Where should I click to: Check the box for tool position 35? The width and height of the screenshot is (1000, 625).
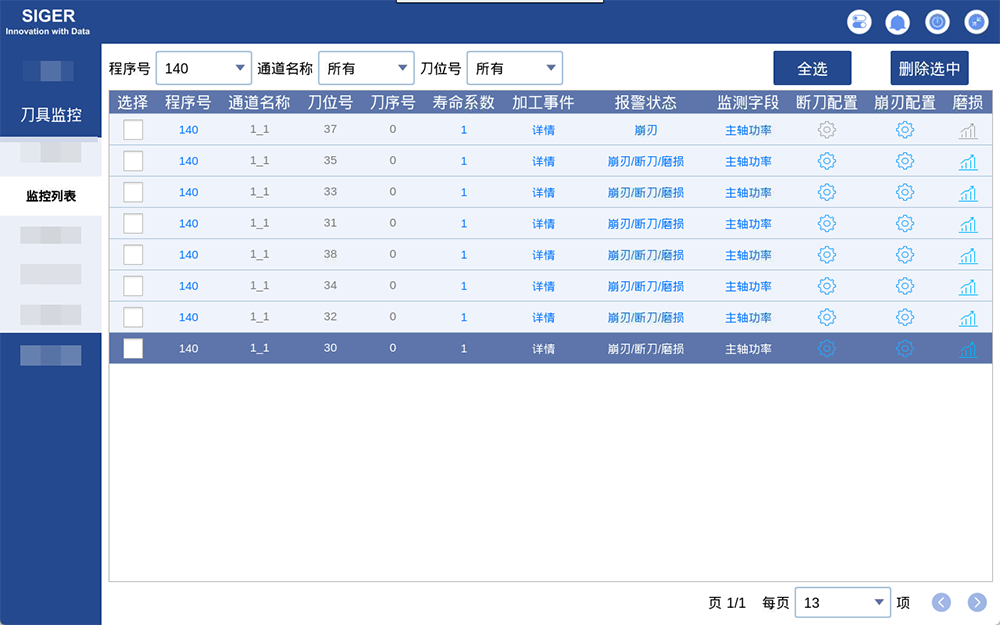tap(133, 161)
